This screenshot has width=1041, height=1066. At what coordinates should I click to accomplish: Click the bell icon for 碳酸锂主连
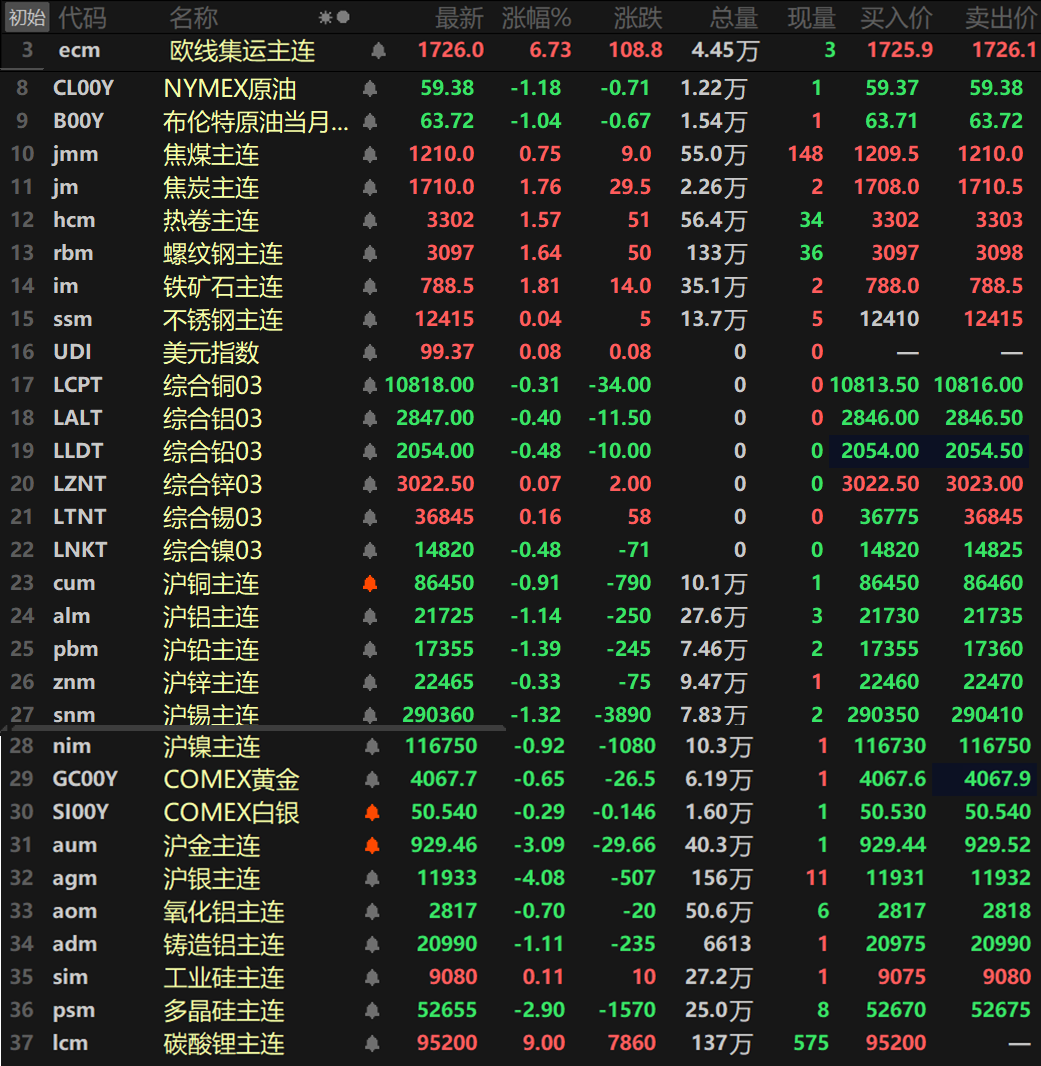[369, 1043]
